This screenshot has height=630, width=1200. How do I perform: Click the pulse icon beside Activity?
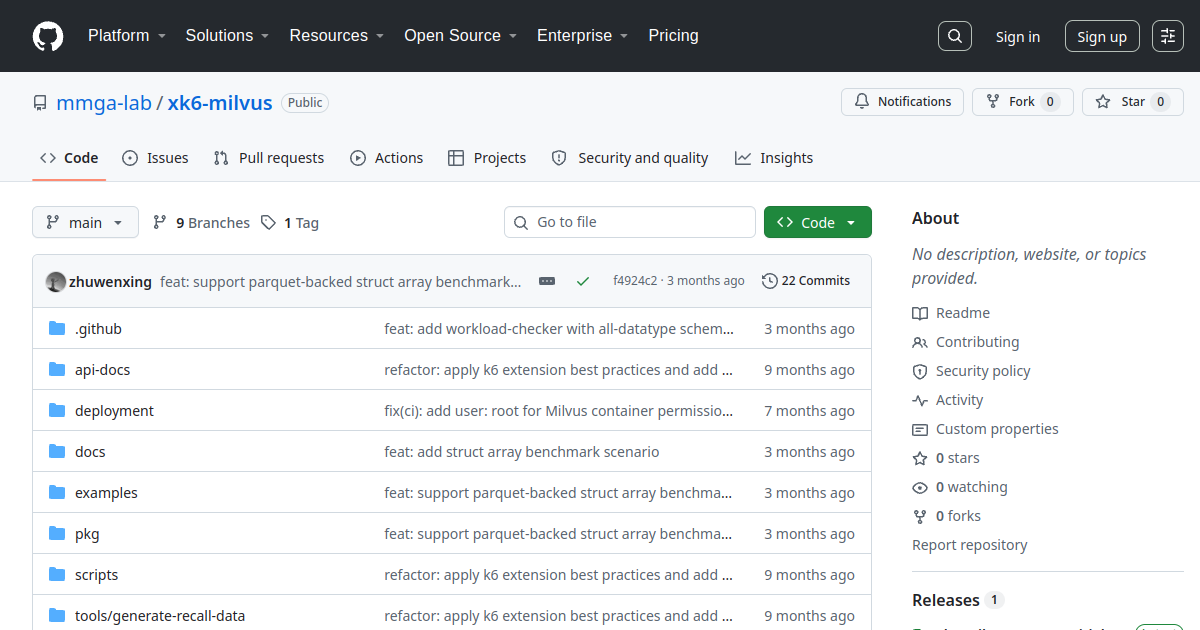pos(920,400)
